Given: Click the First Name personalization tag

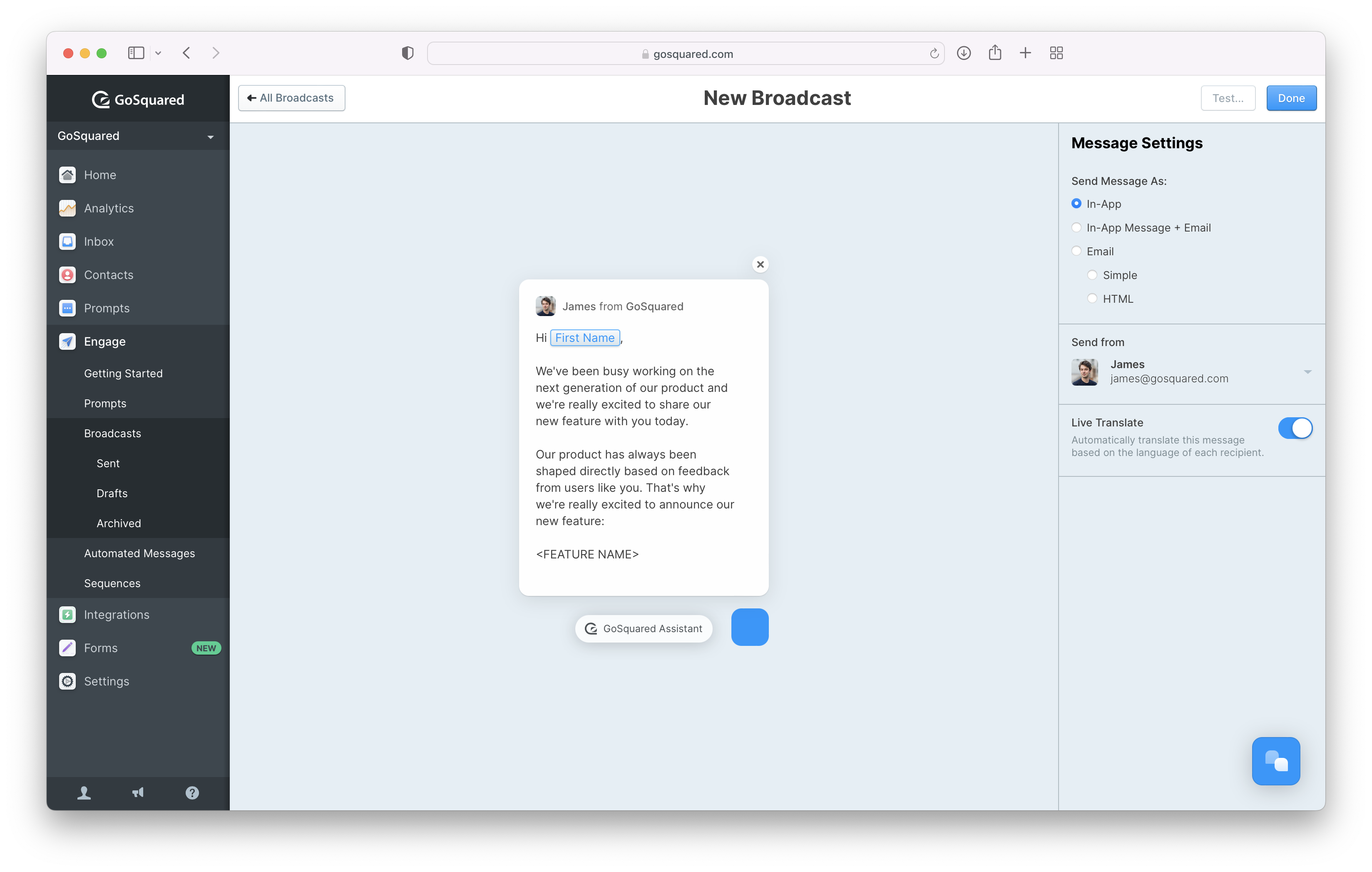Looking at the screenshot, I should (584, 338).
